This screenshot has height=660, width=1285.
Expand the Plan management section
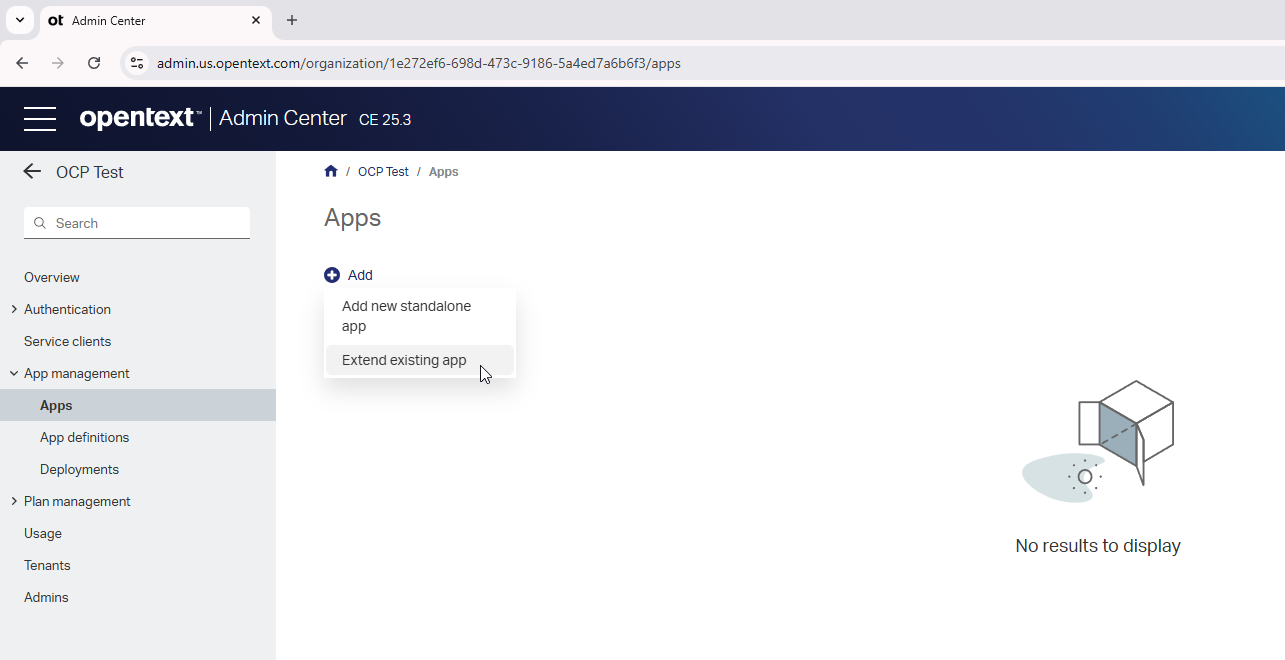pos(14,501)
